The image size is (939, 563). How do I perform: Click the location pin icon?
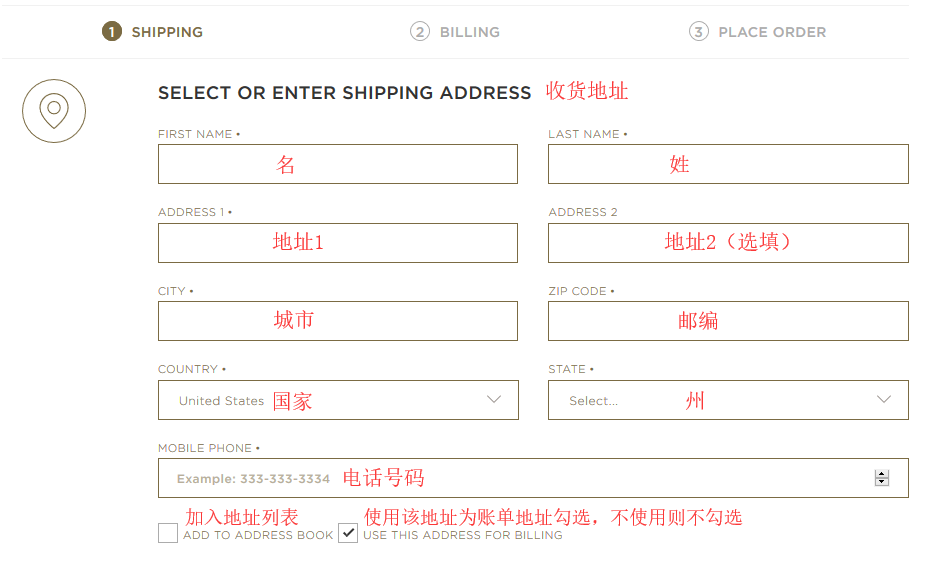click(x=54, y=110)
